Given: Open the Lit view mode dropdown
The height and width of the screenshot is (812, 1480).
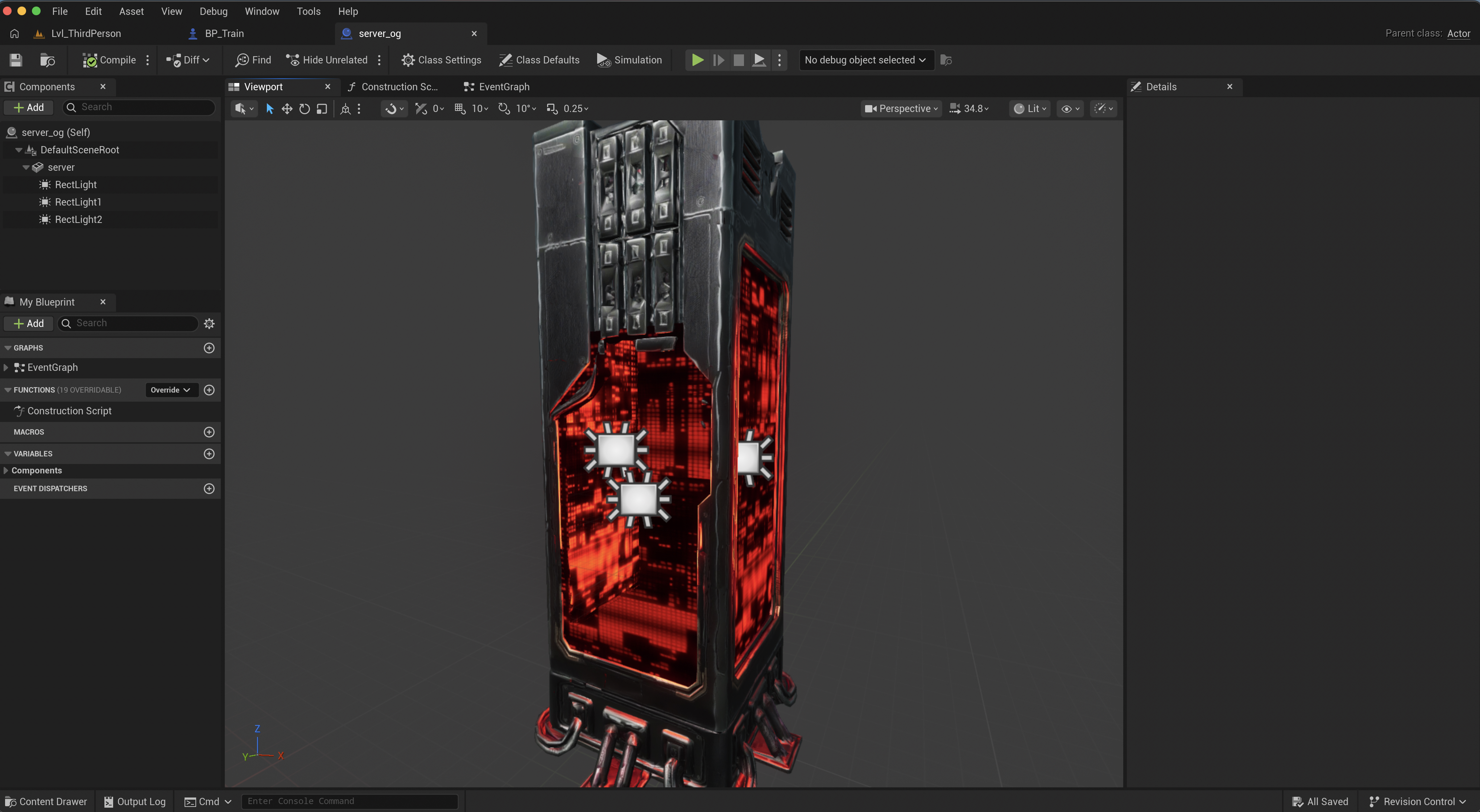Looking at the screenshot, I should [1030, 108].
